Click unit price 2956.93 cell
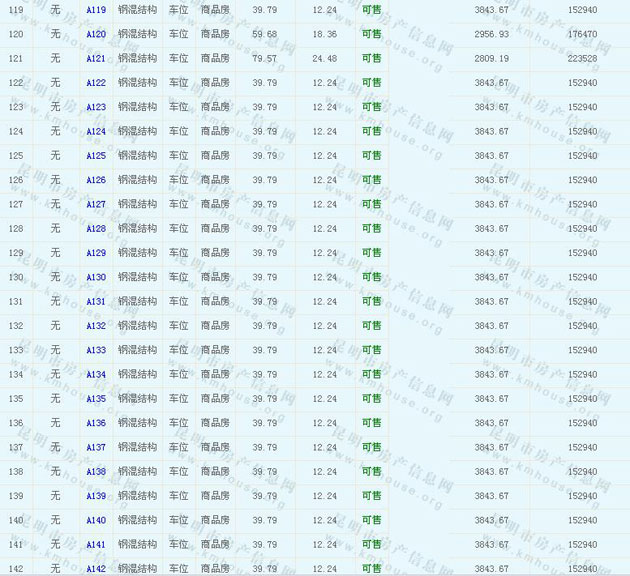Image resolution: width=630 pixels, height=576 pixels. coord(491,34)
